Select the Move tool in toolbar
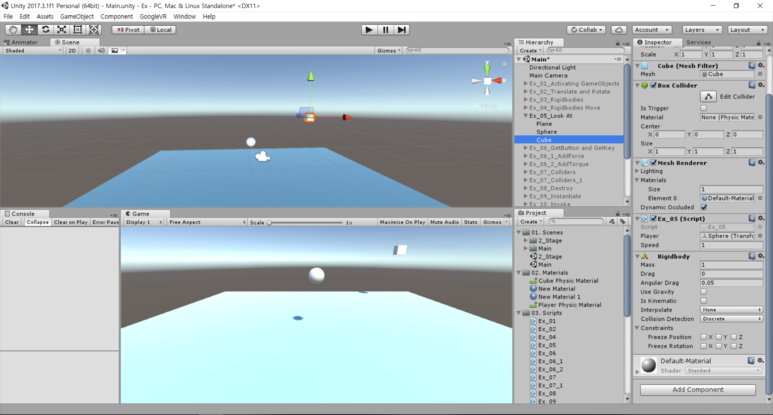 30,30
